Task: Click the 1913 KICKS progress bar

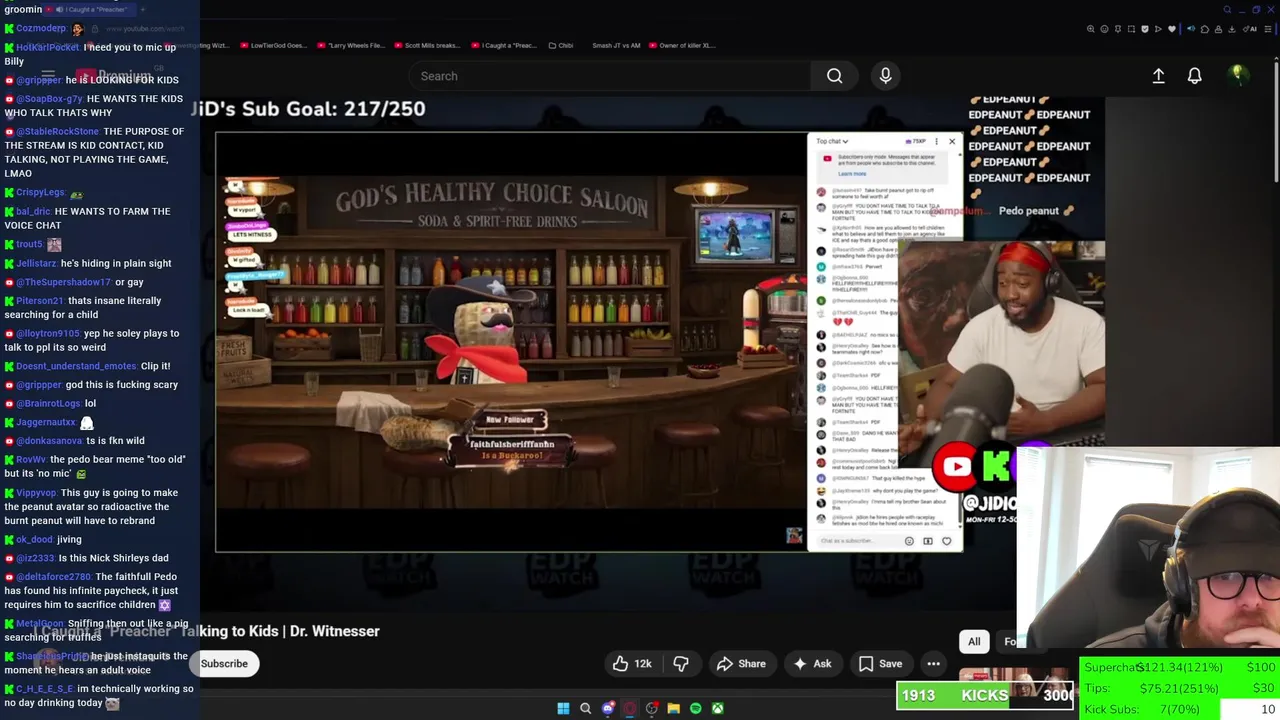Action: pyautogui.click(x=984, y=695)
